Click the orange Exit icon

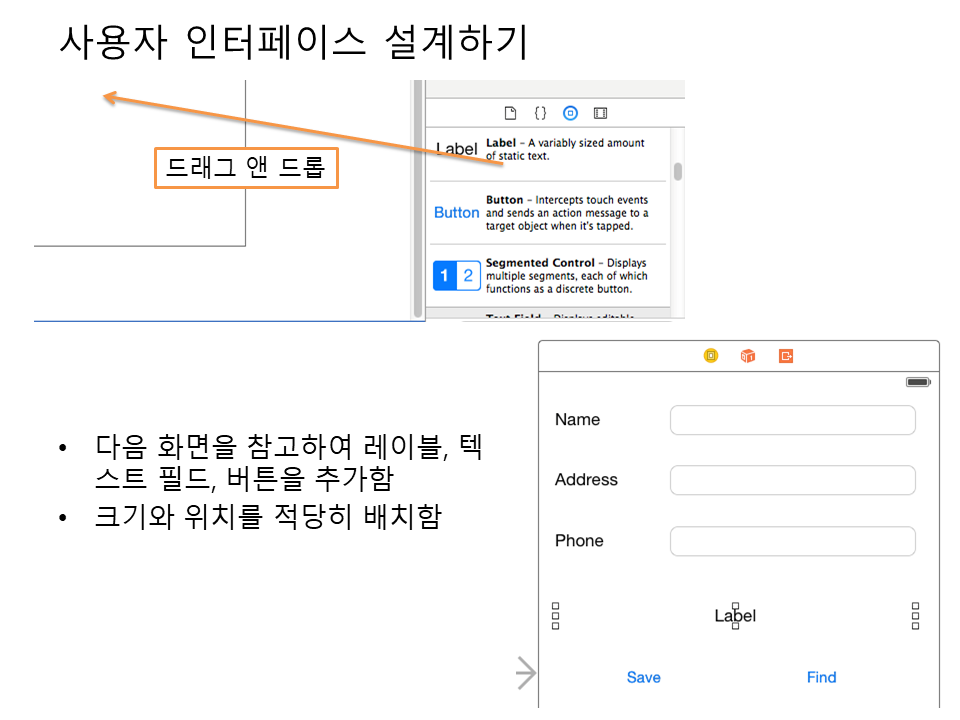[786, 356]
